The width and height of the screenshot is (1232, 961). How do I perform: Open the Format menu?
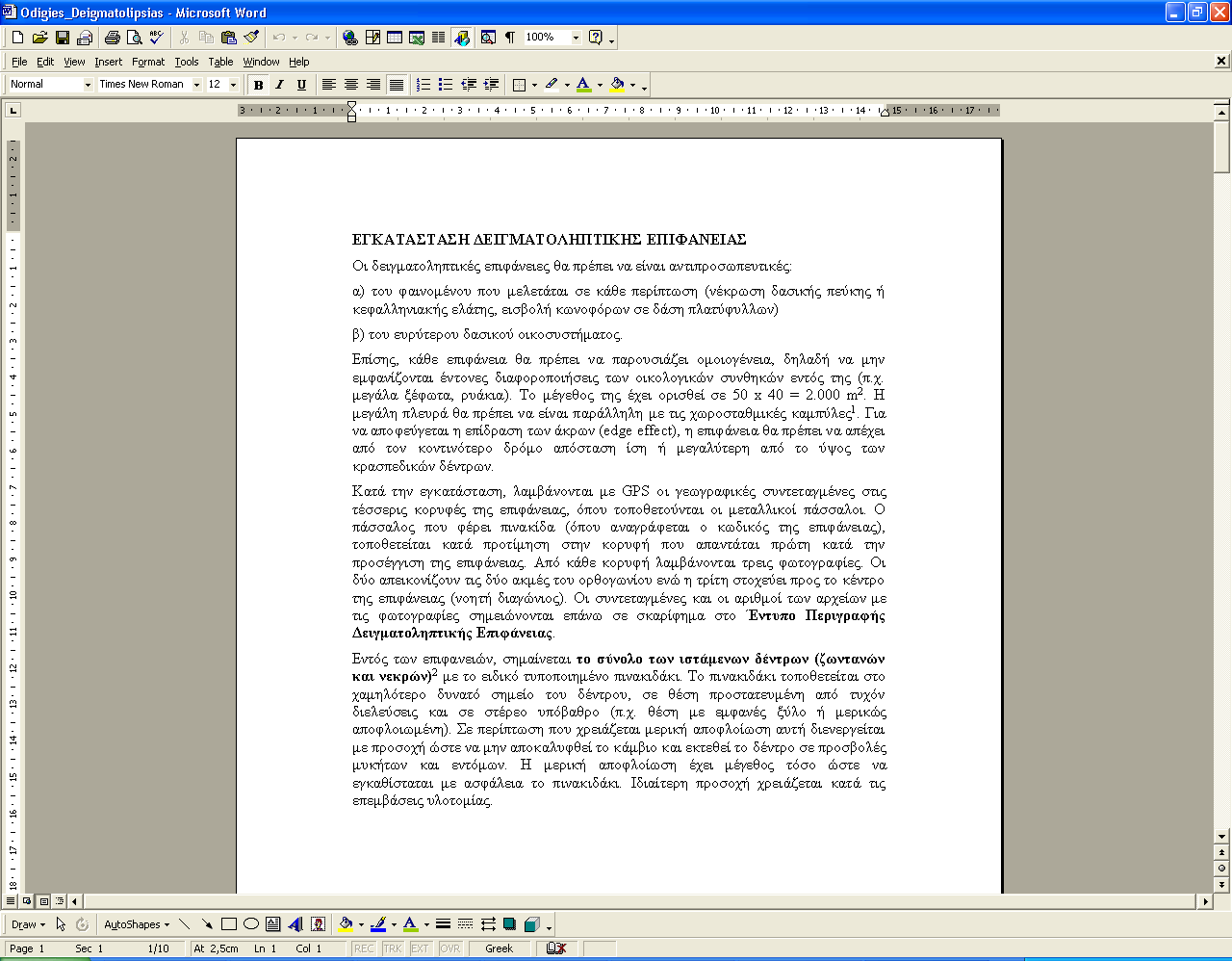[148, 62]
